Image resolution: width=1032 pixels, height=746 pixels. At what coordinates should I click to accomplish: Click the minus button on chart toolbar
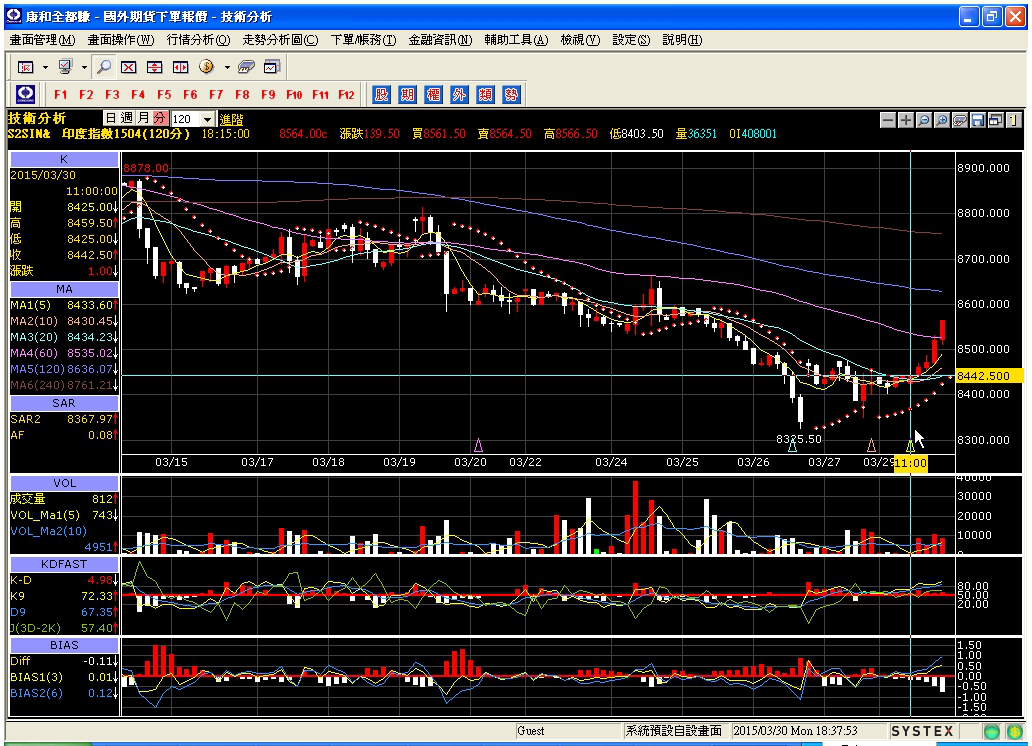(x=888, y=120)
